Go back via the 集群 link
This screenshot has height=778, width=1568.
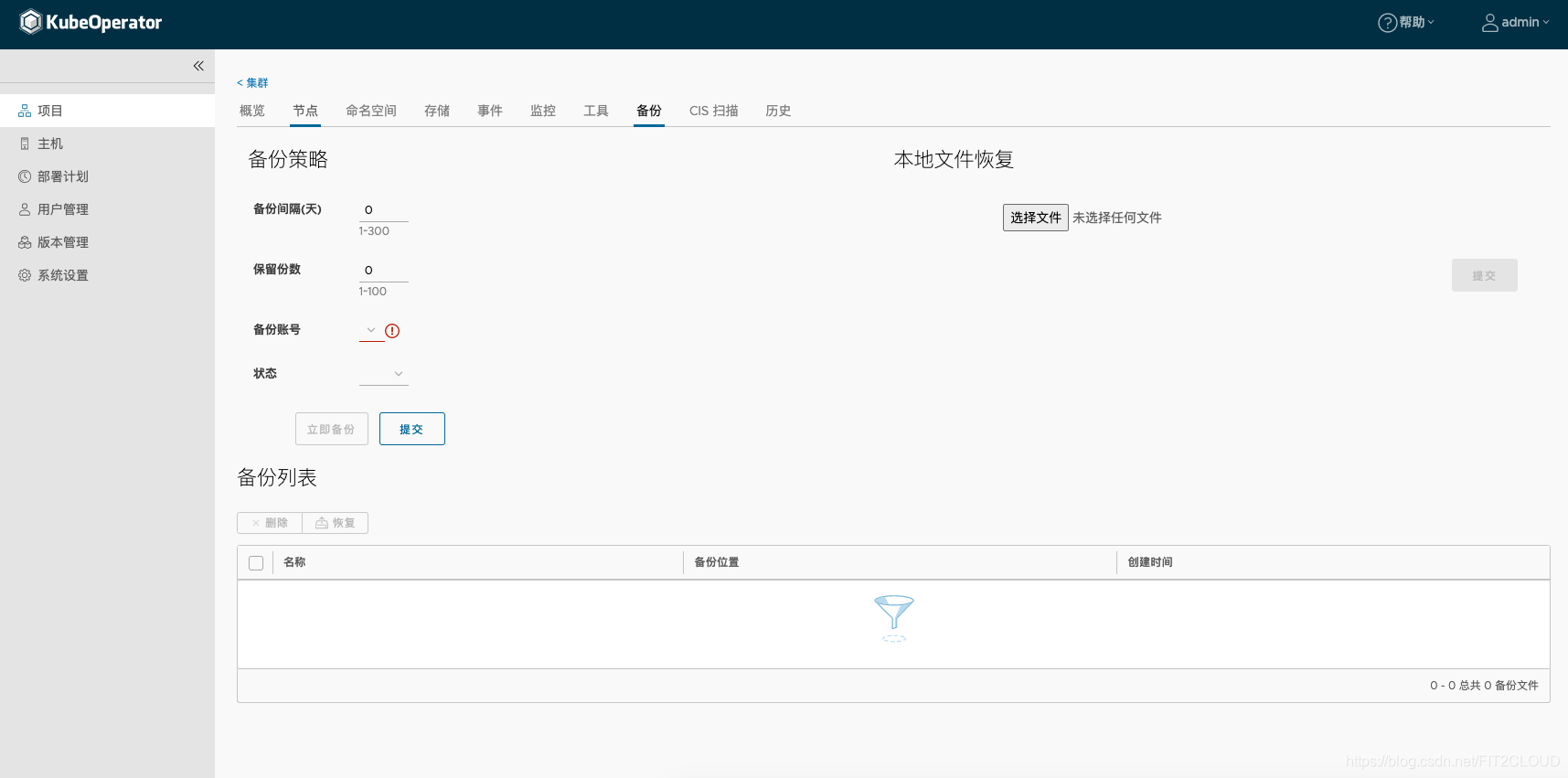coord(252,83)
